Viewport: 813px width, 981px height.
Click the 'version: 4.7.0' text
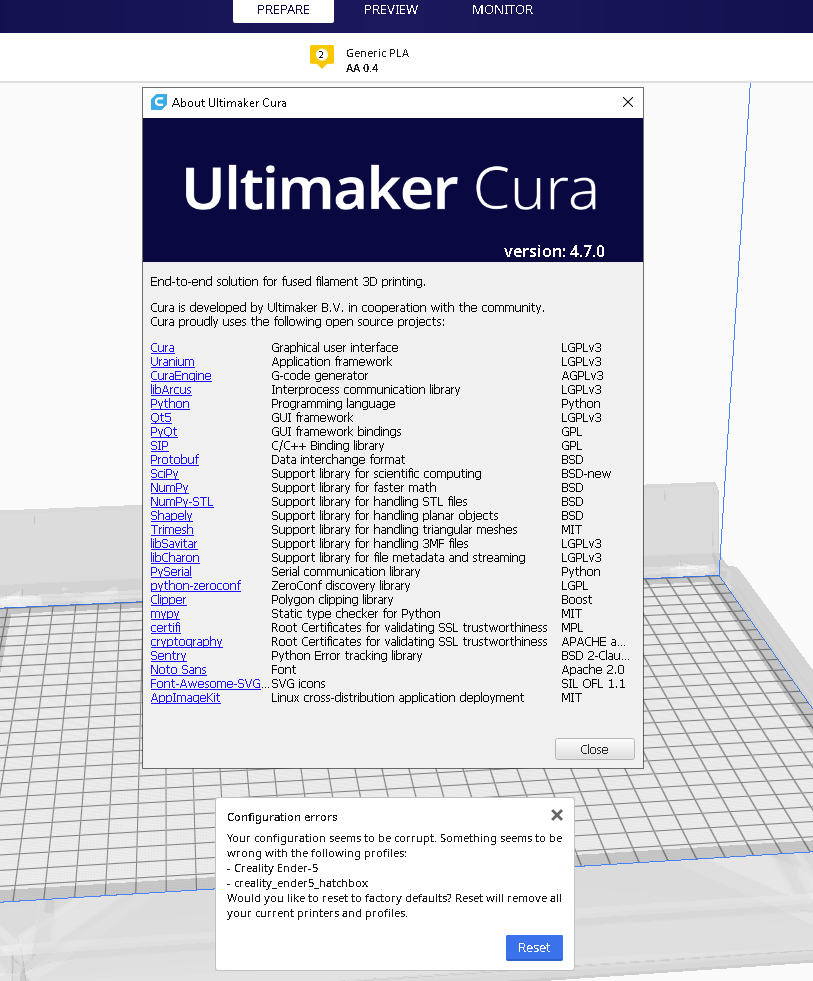[x=554, y=251]
